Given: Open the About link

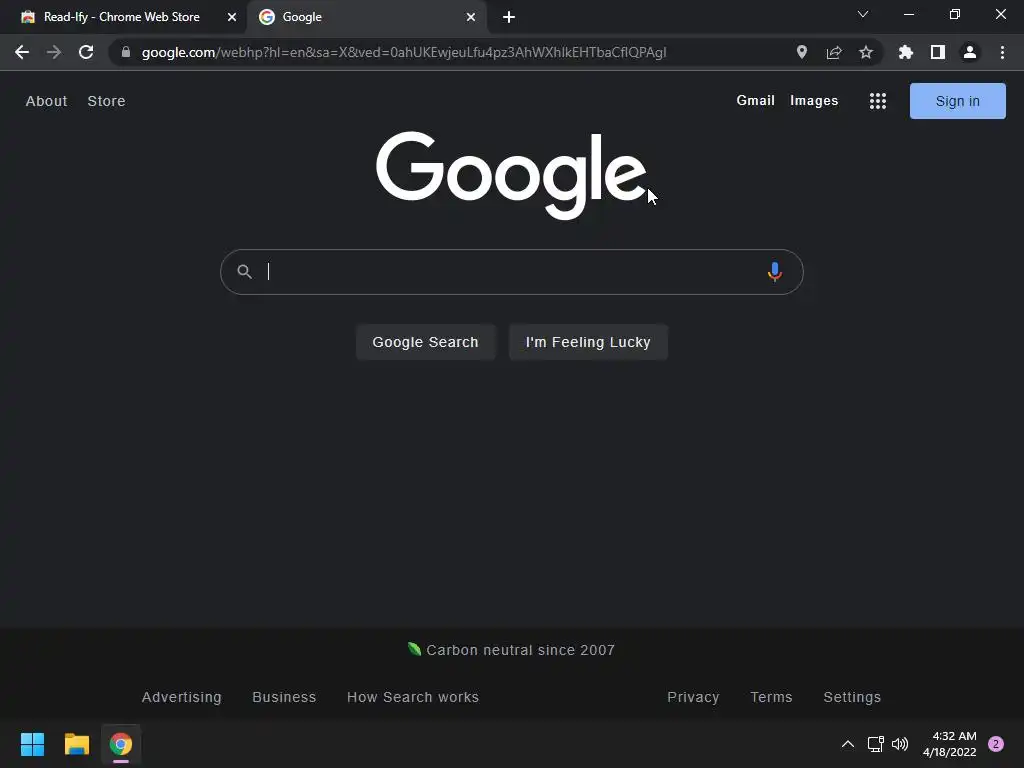Looking at the screenshot, I should pos(46,101).
